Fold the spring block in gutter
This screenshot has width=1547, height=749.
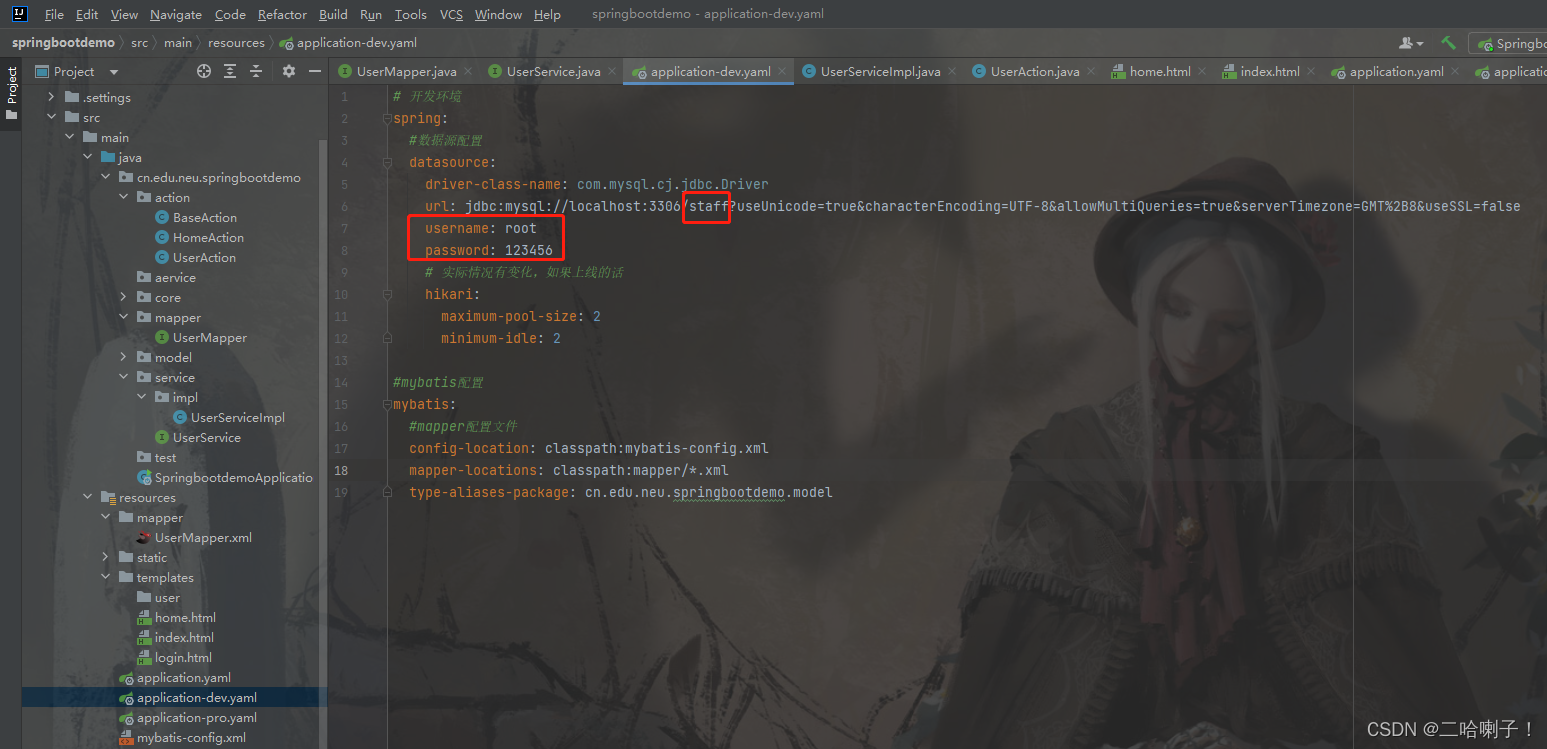[x=388, y=118]
